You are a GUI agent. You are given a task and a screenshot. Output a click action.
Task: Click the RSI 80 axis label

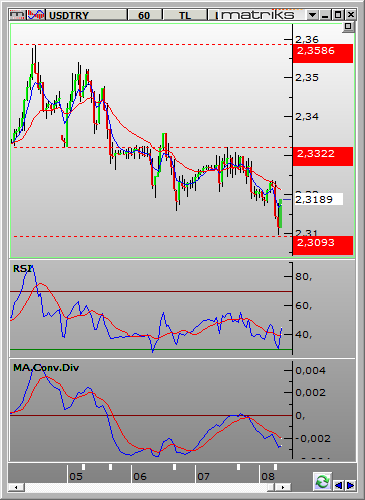[304, 277]
